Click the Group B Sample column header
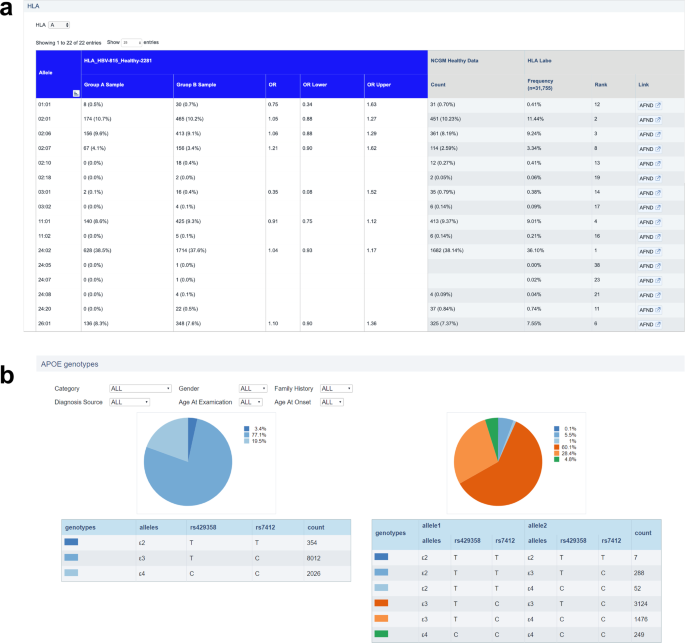Image resolution: width=685 pixels, height=643 pixels. click(x=219, y=86)
